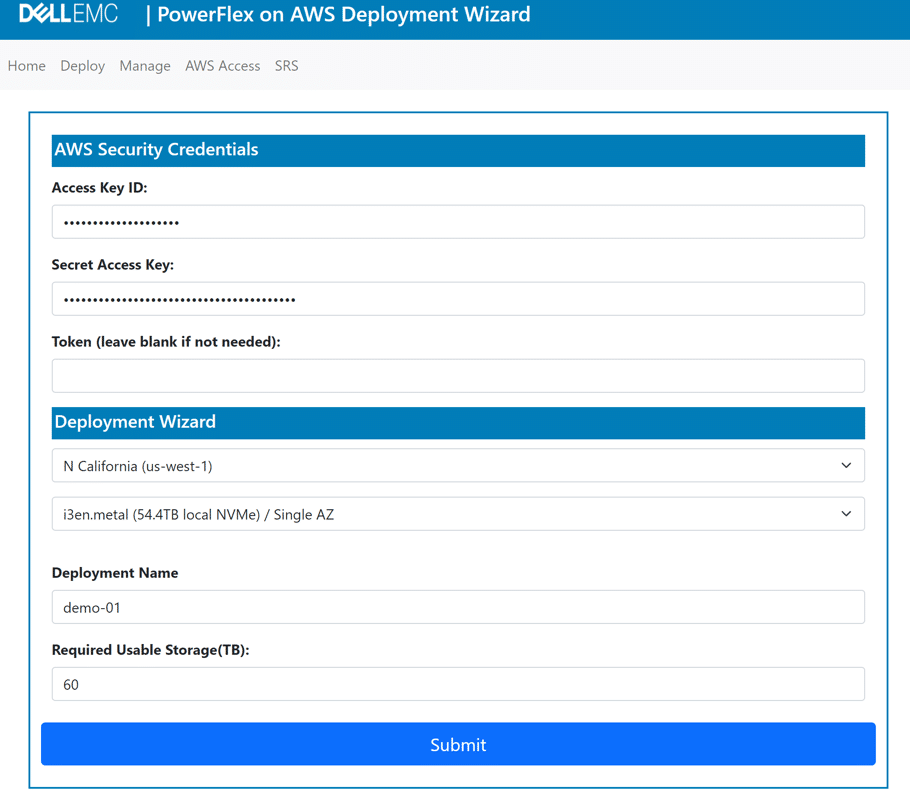Viewport: 910px width, 800px height.
Task: Click into Secret Access Key field
Action: (x=458, y=299)
